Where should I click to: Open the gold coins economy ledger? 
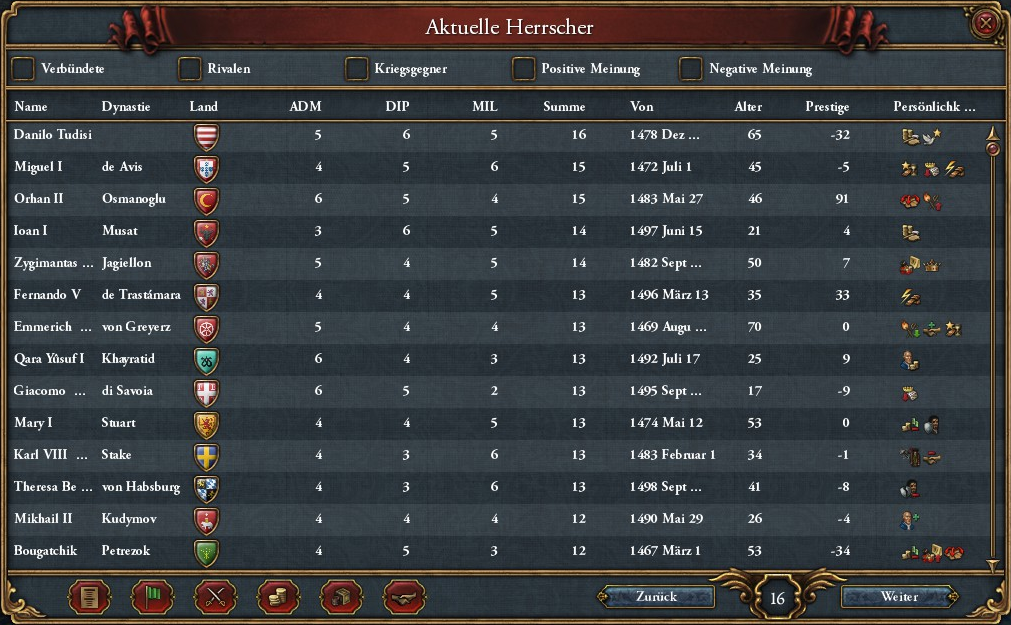point(279,597)
